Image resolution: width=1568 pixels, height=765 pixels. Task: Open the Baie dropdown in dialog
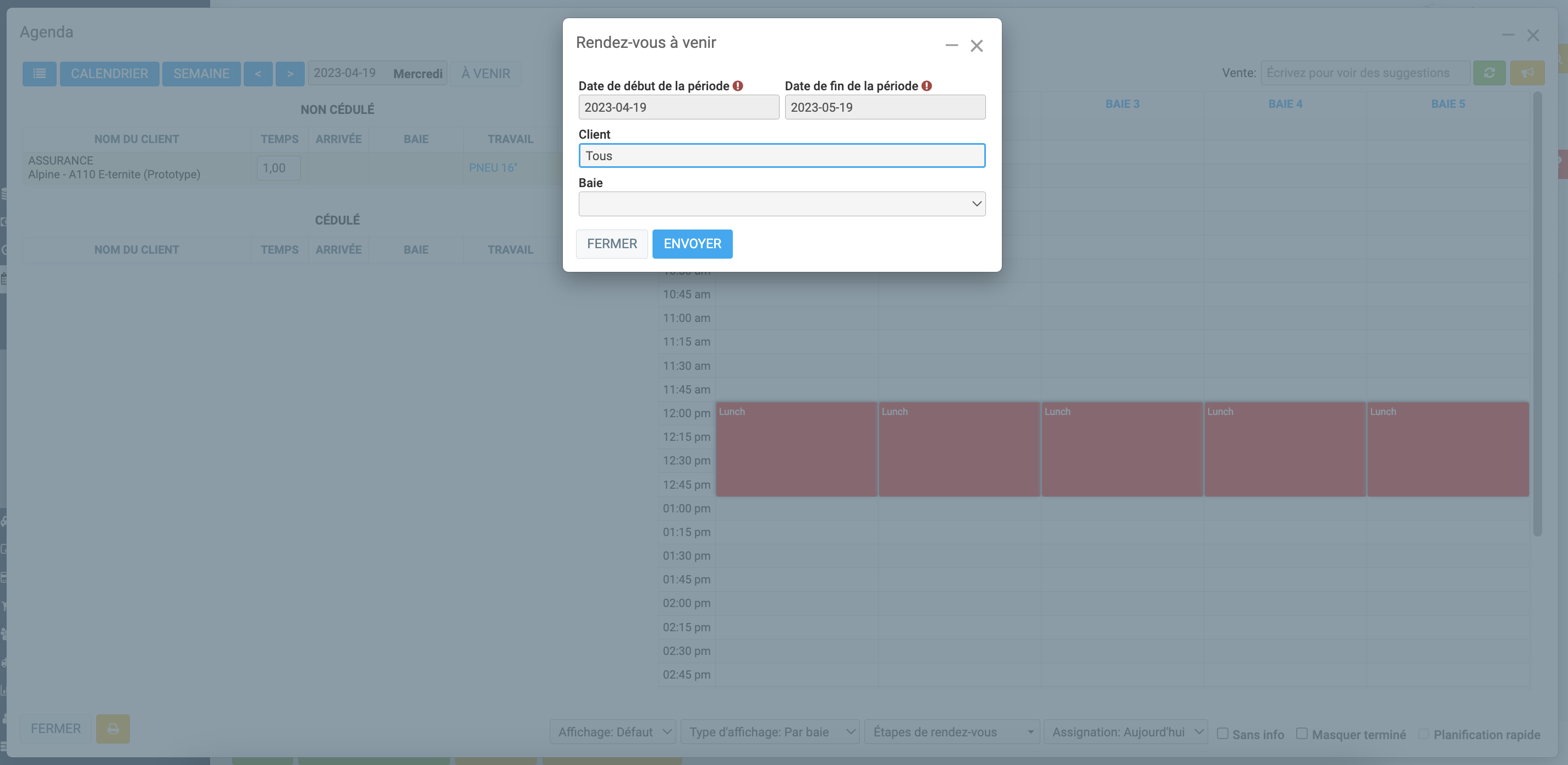[x=782, y=204]
